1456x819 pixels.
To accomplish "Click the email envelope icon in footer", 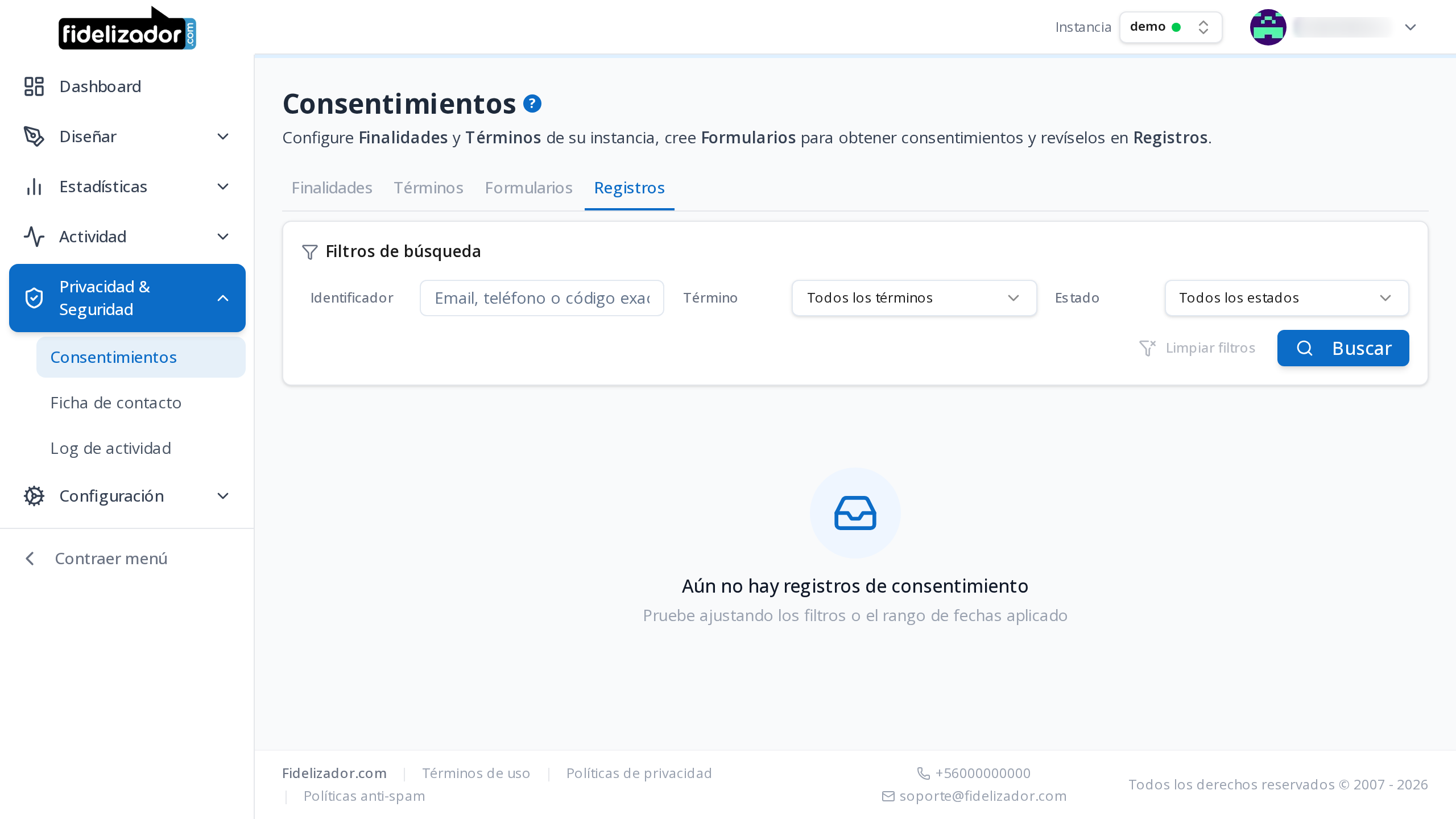I will (888, 796).
